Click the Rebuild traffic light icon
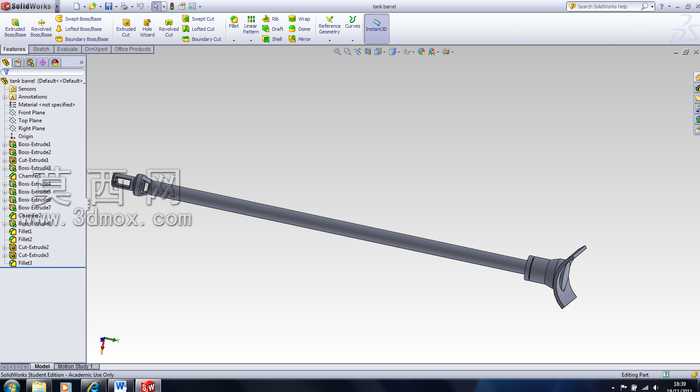This screenshot has height=392, width=700. (x=171, y=6)
